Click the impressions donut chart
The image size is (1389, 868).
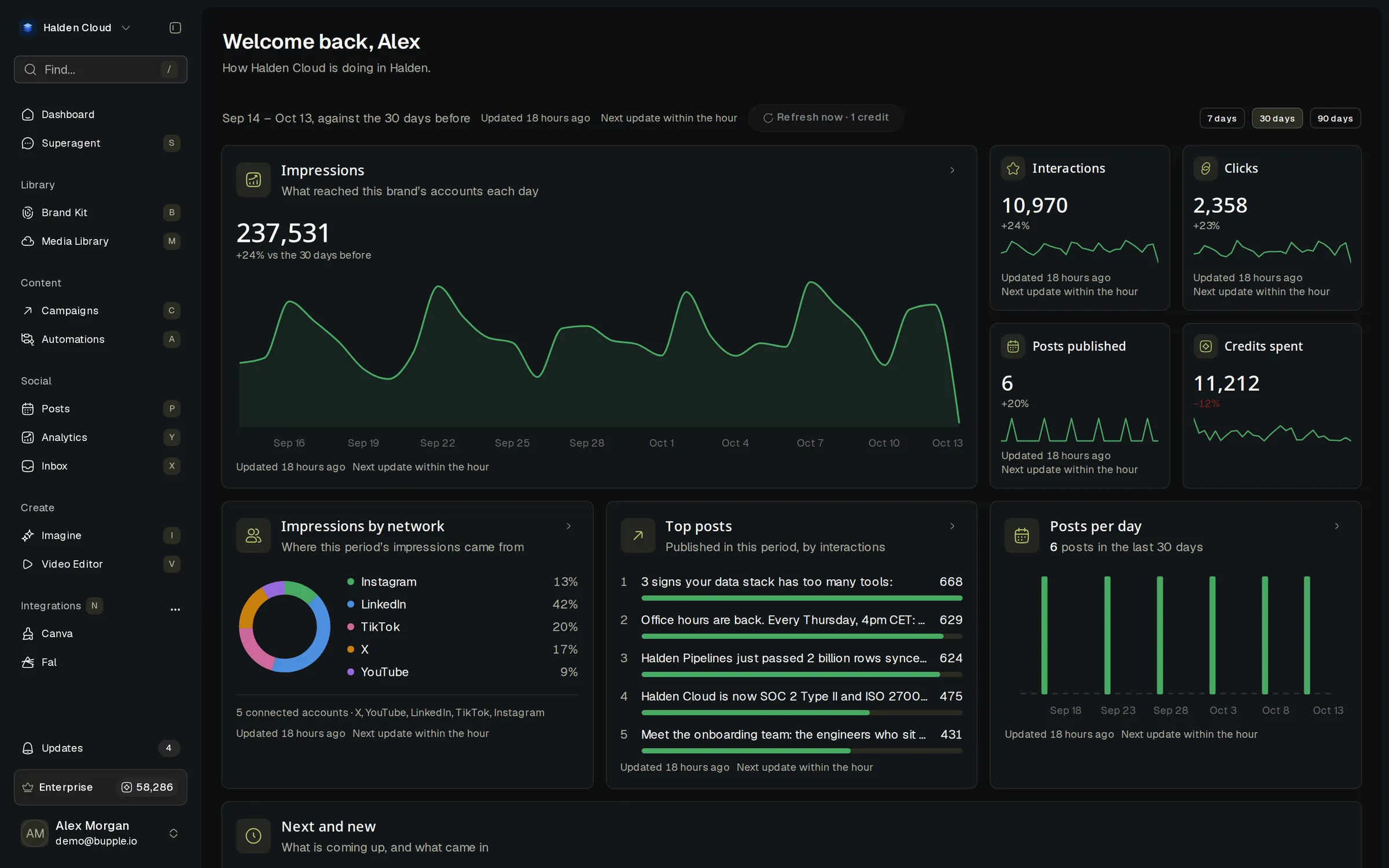pos(285,627)
